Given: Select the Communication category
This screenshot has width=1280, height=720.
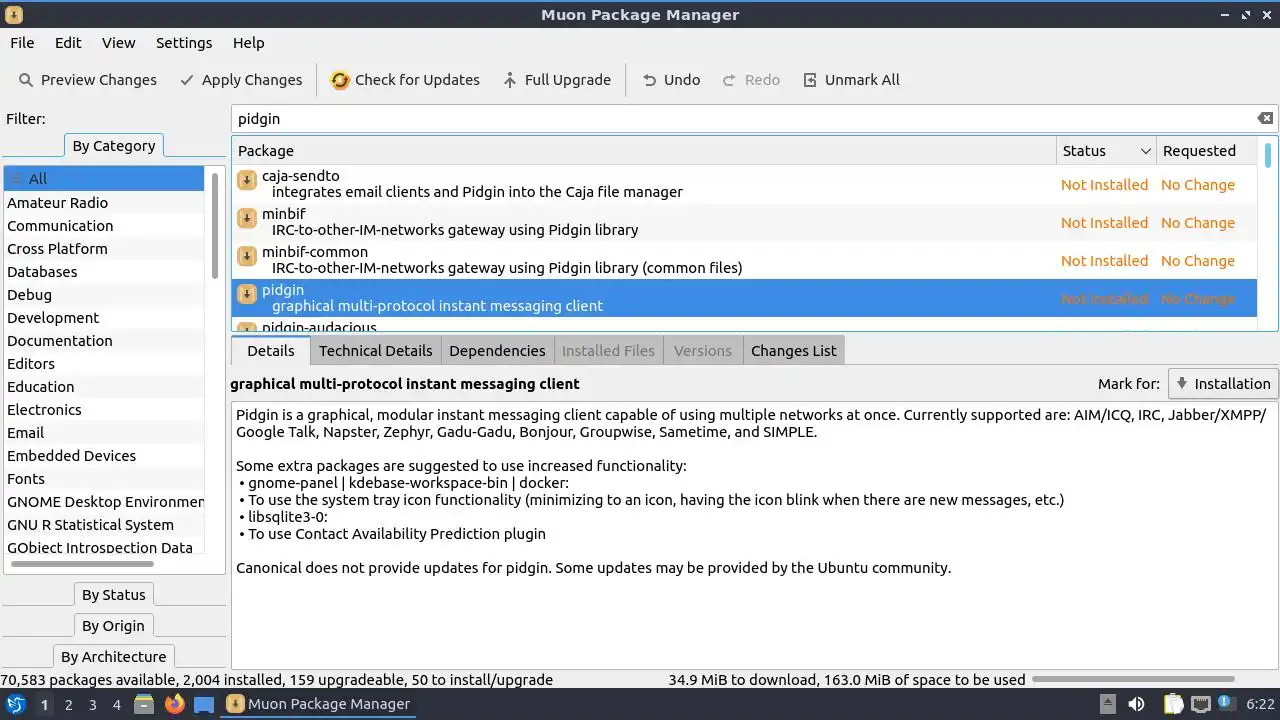Looking at the screenshot, I should (103, 225).
